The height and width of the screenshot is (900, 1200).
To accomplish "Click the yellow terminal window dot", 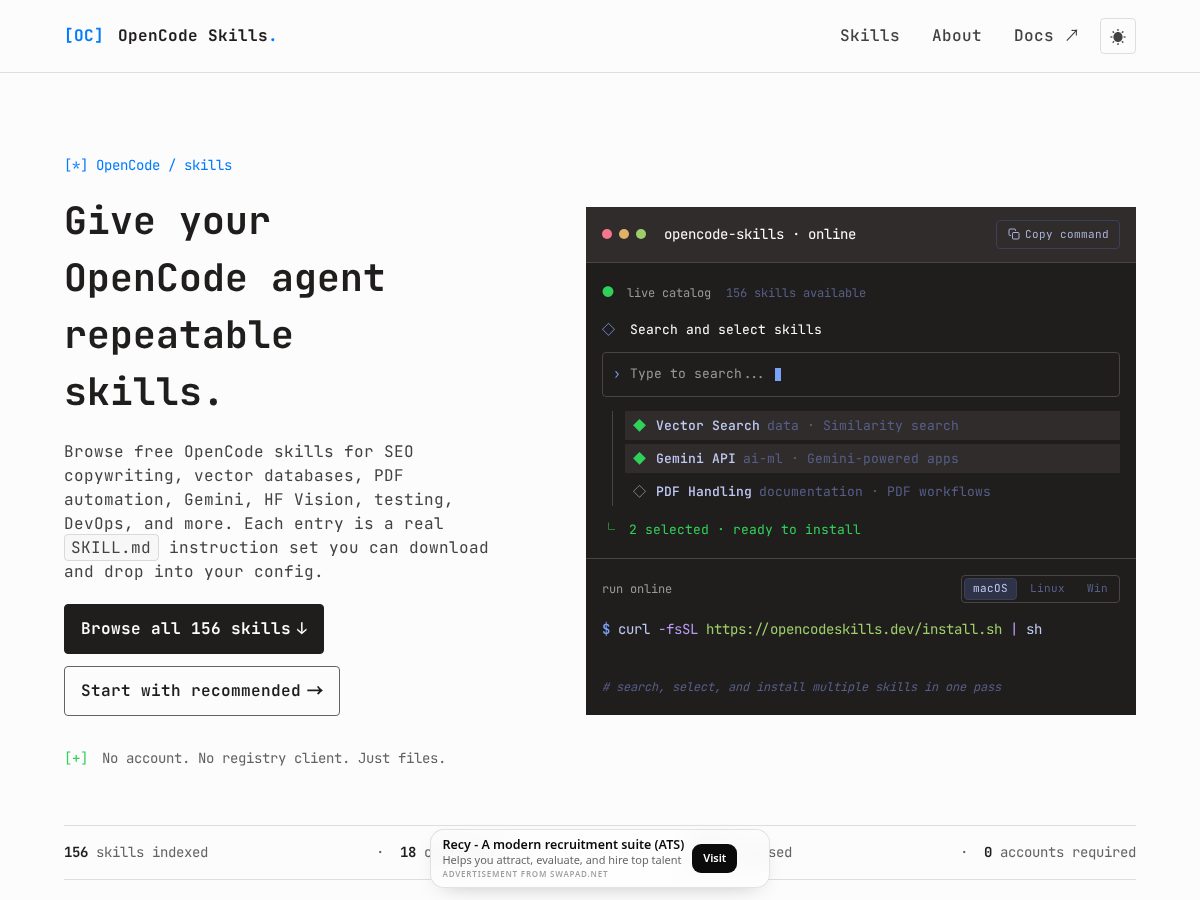I will (624, 234).
